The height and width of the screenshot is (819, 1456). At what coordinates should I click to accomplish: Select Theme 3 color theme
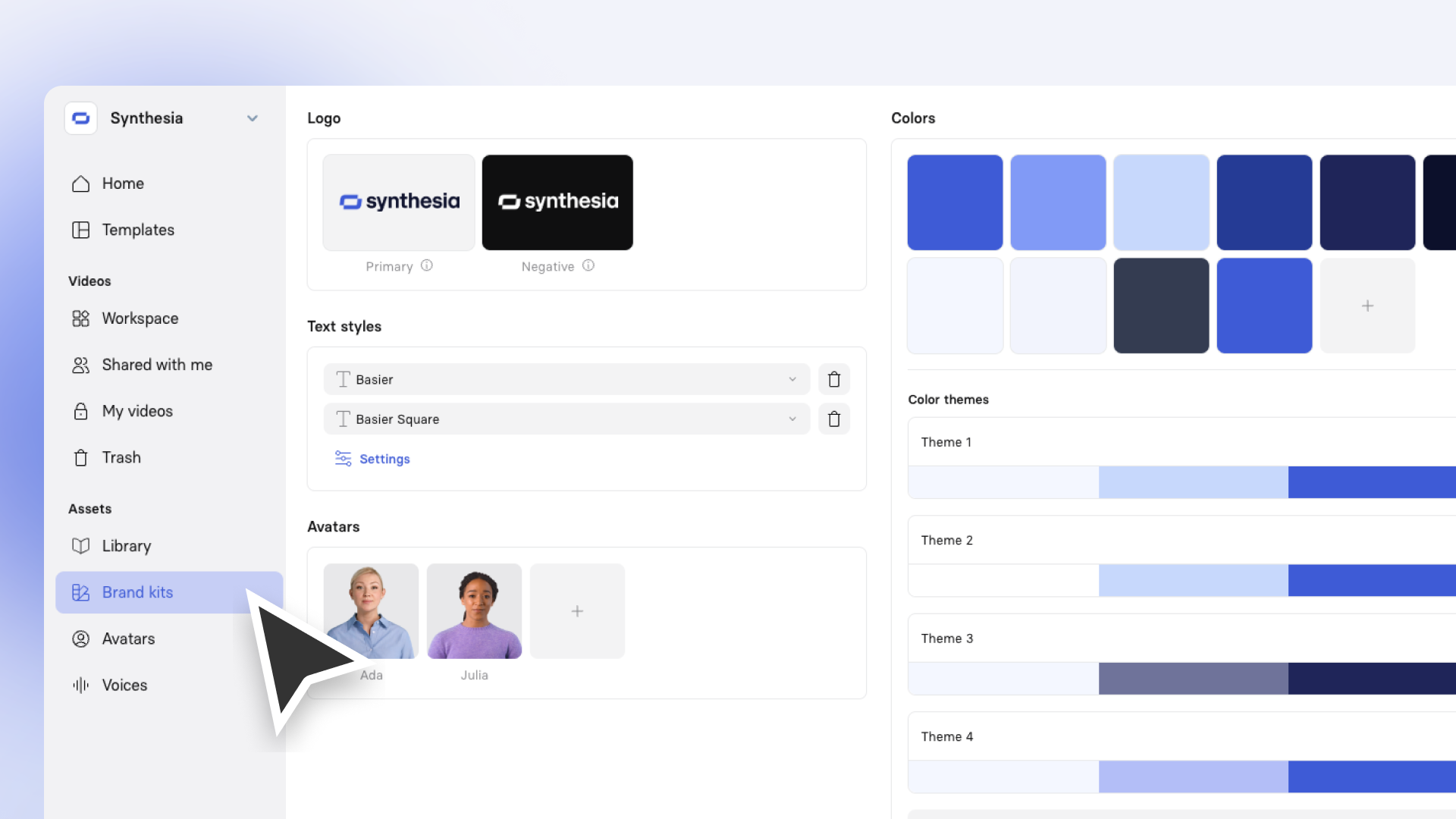pos(1182,654)
